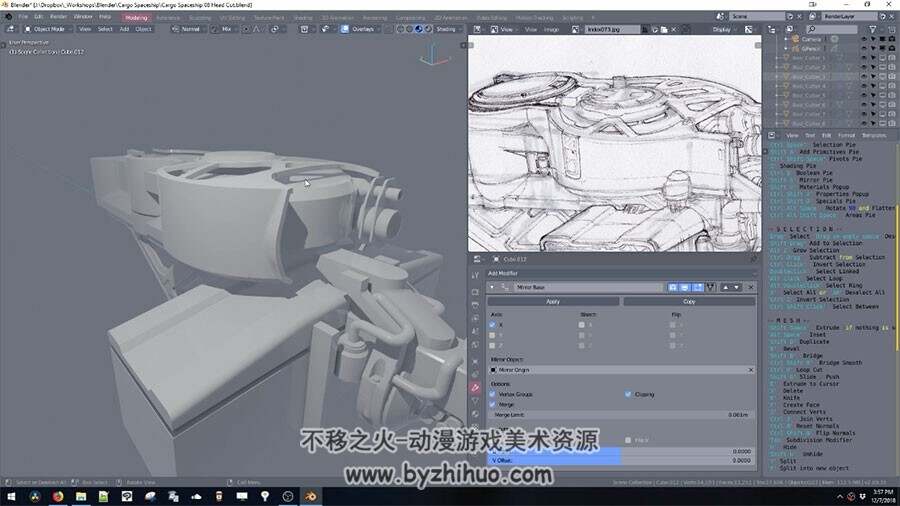Image resolution: width=900 pixels, height=506 pixels.
Task: Adjust the V Offset slider
Action: (621, 461)
